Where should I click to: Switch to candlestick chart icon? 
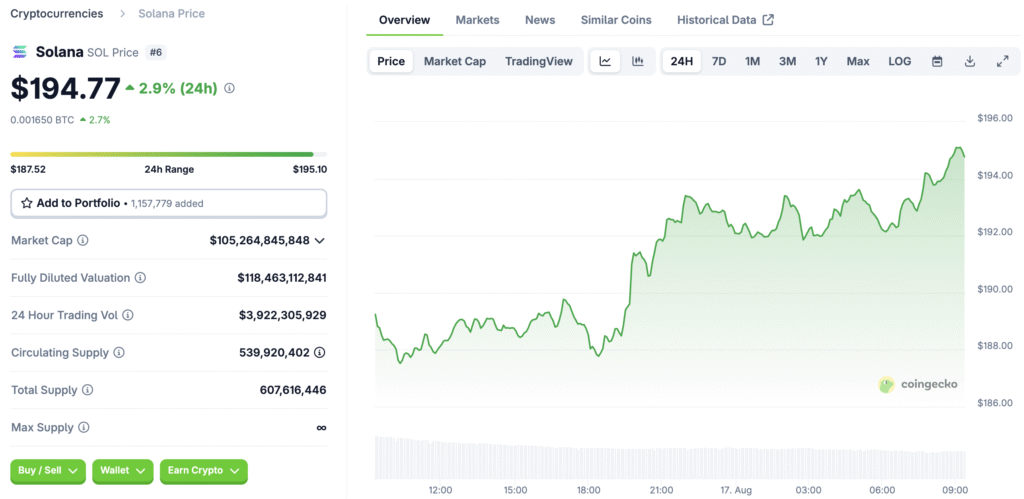pos(637,61)
